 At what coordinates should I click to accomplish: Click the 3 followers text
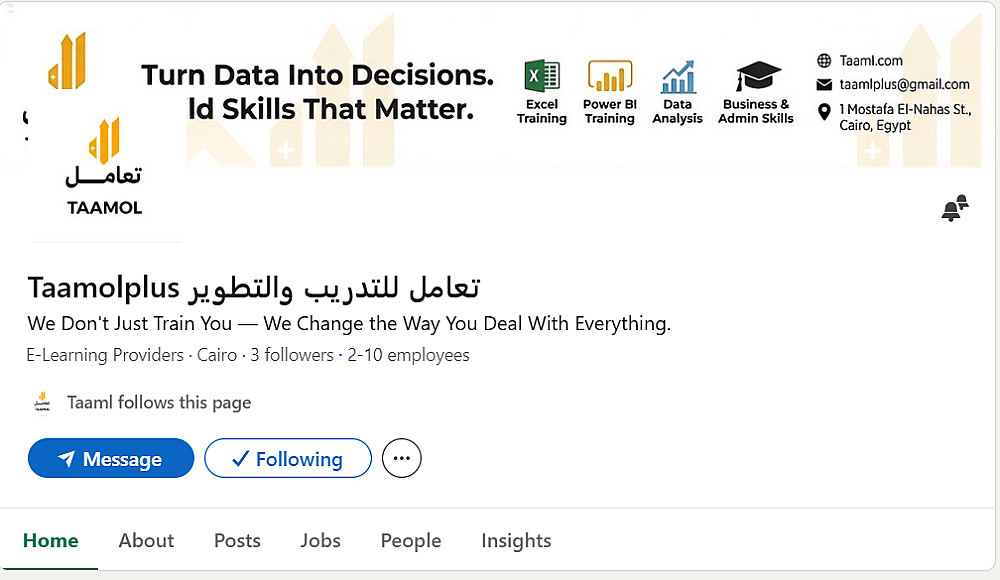292,355
